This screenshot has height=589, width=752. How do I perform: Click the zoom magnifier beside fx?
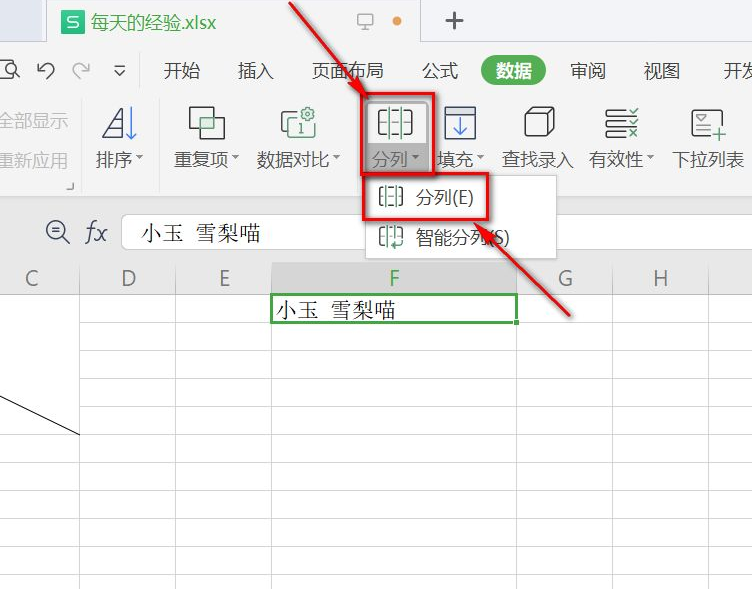pos(57,232)
